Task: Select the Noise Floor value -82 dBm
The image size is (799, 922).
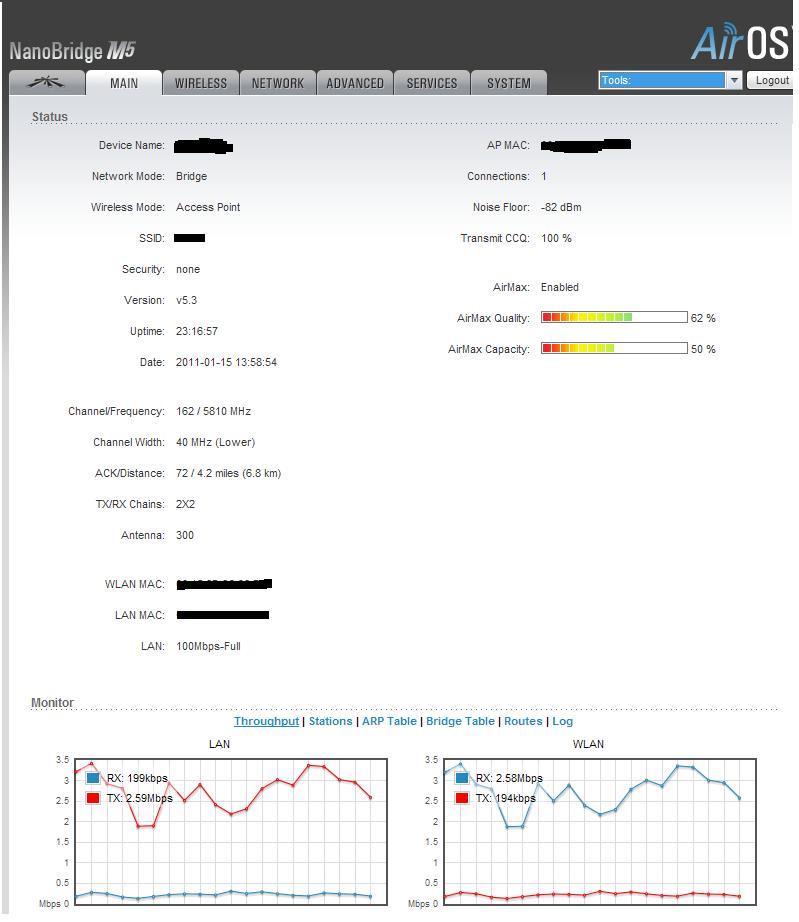Action: coord(561,207)
